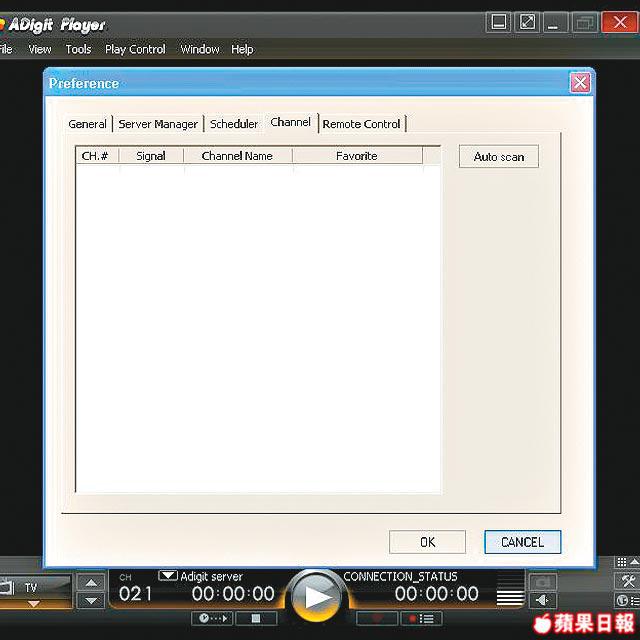Minimize the ADigit Player window
The height and width of the screenshot is (640, 640).
[556, 22]
